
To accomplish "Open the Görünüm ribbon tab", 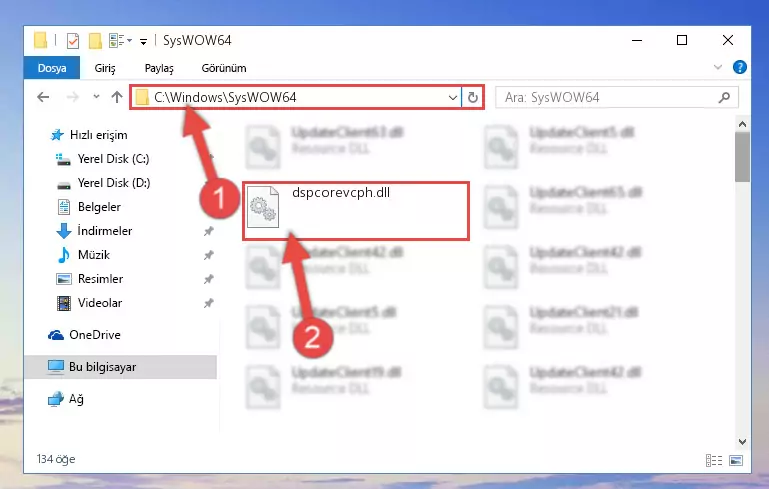I will 224,68.
